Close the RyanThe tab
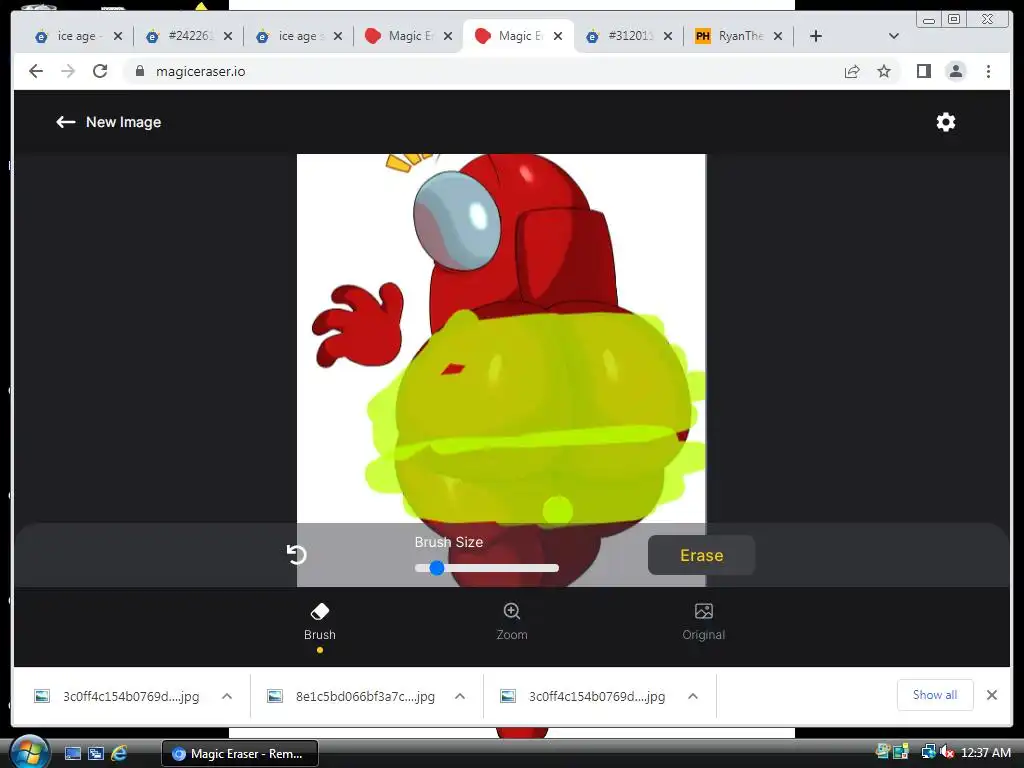Viewport: 1024px width, 768px height. [778, 36]
